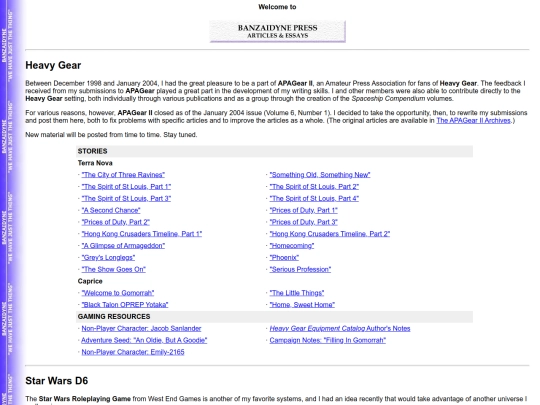Open Campaign Notes "Filling In Gomorrah"

pyautogui.click(x=328, y=340)
